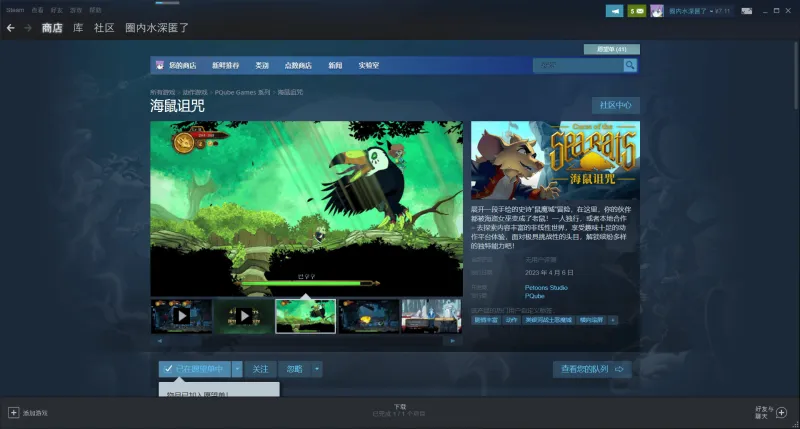Viewport: 800px width, 429px height.
Task: Expand the dropdown arrow next to the wishlist button
Action: point(237,369)
